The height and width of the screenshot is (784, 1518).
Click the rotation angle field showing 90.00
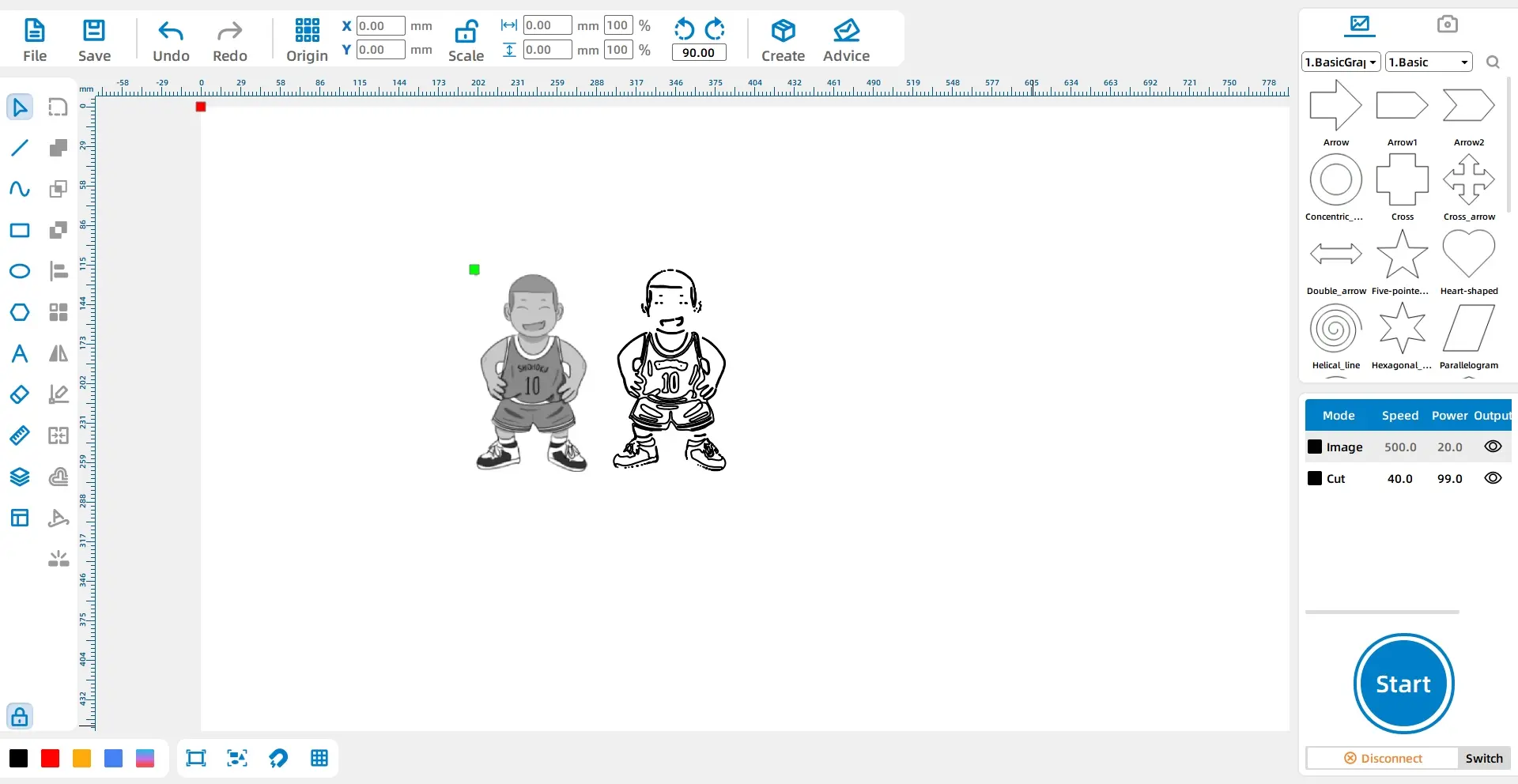[699, 53]
